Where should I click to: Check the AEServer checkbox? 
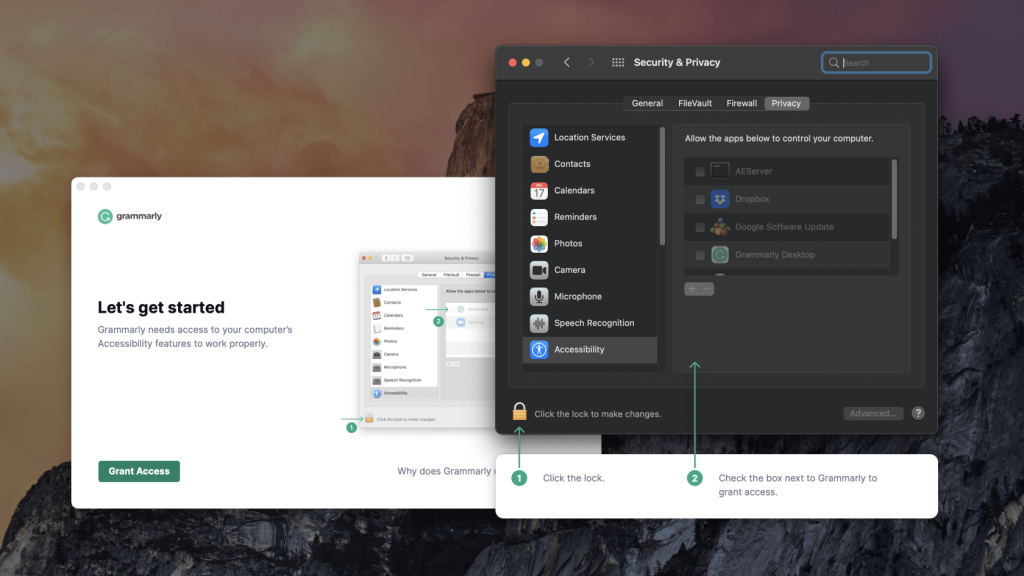(x=700, y=172)
